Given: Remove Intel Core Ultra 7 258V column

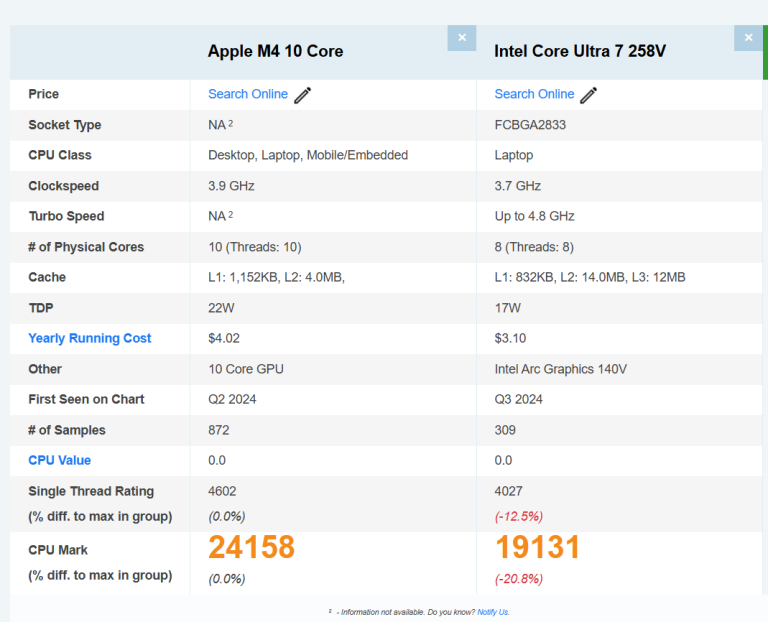Looking at the screenshot, I should pos(748,38).
